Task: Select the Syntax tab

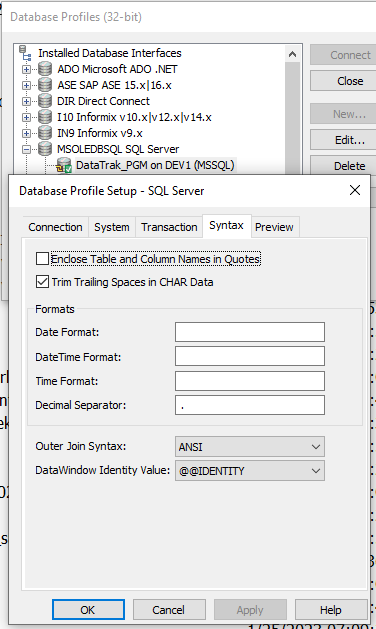Action: 226,225
